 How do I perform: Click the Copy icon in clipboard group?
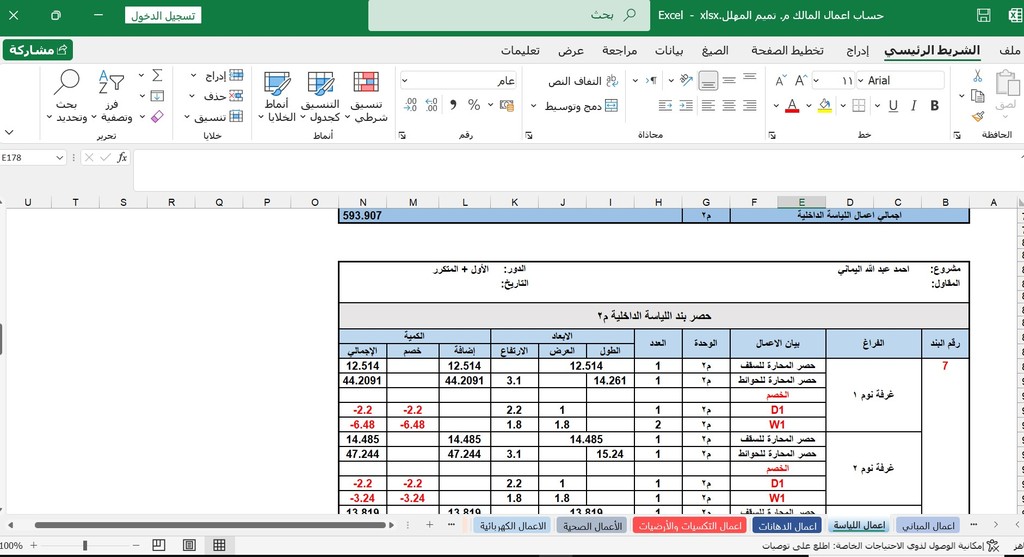pyautogui.click(x=977, y=97)
